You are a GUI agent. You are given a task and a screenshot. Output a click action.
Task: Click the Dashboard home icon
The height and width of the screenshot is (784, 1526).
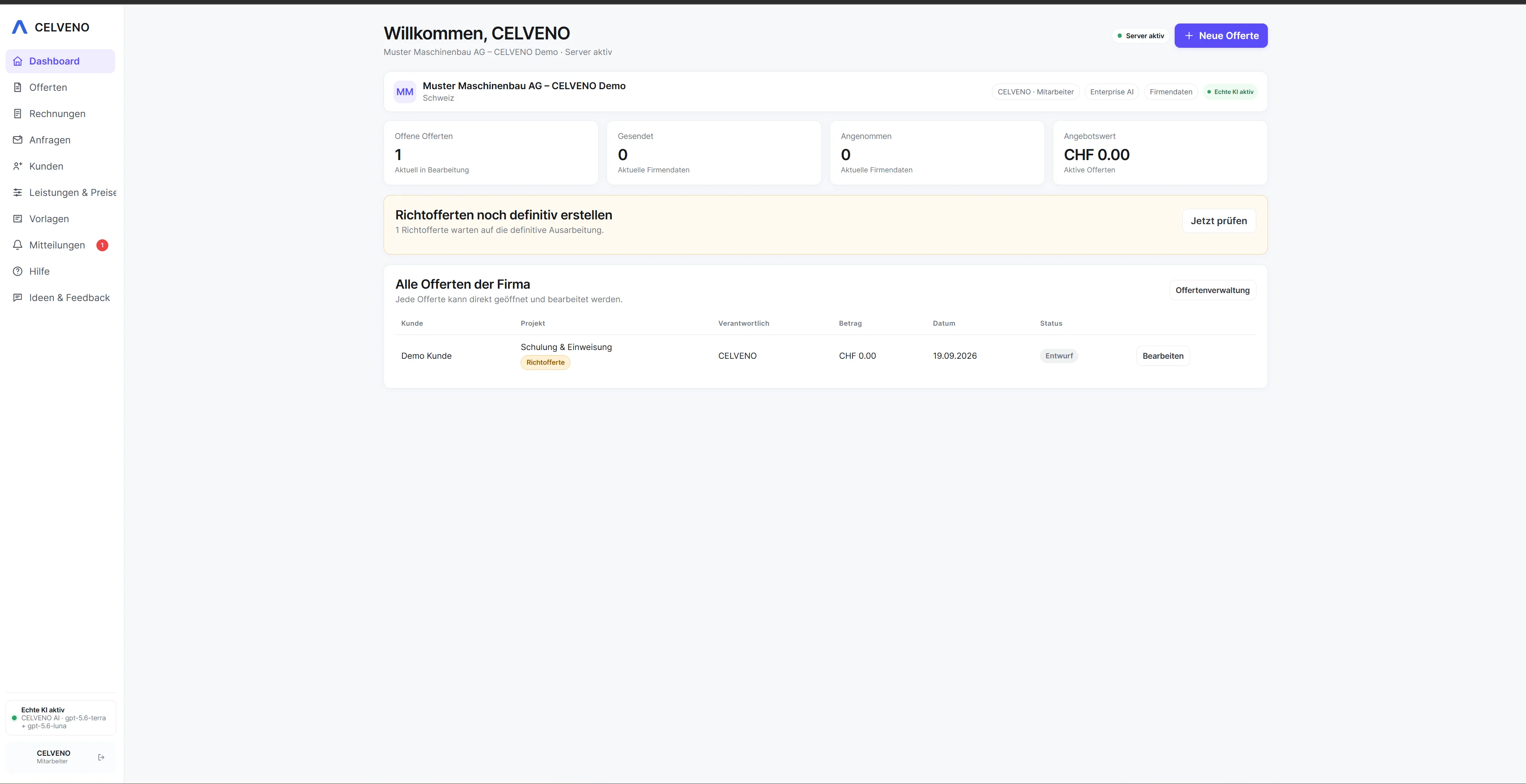(18, 61)
